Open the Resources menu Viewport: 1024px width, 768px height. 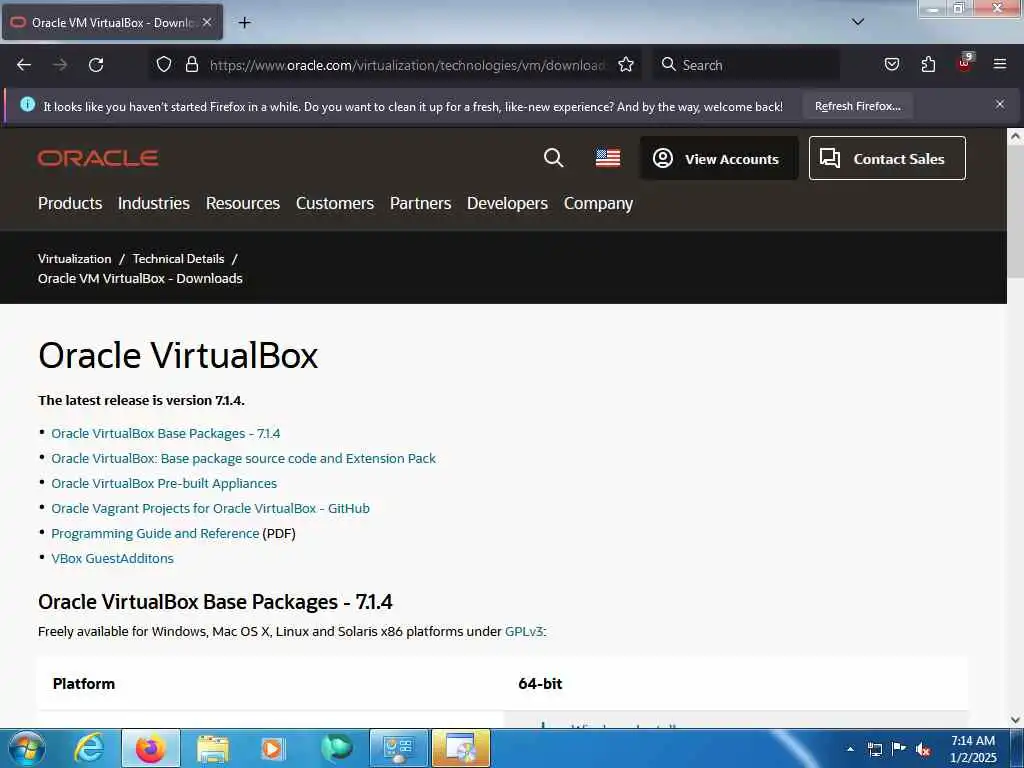click(243, 203)
